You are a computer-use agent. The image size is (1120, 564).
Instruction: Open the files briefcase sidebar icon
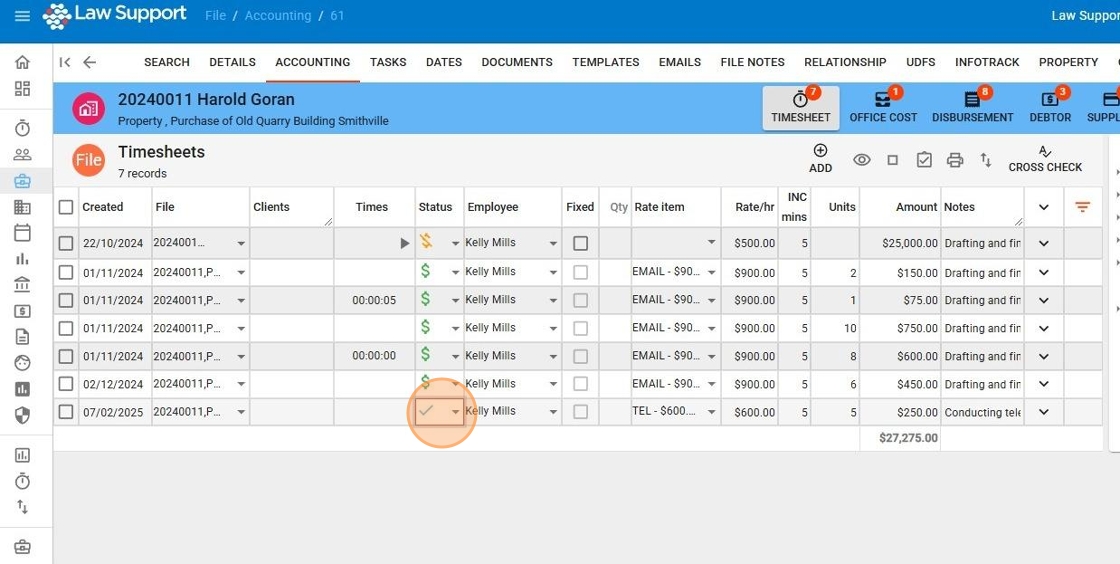coord(22,181)
